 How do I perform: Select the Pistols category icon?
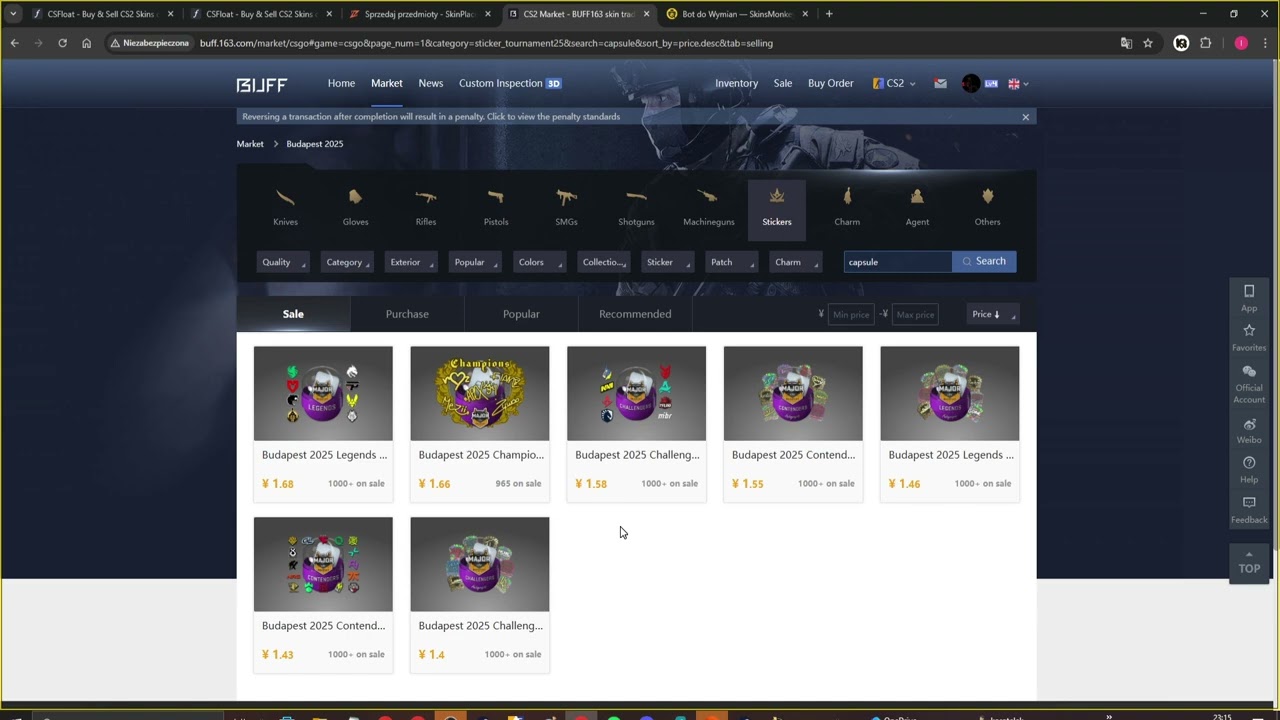pos(496,197)
